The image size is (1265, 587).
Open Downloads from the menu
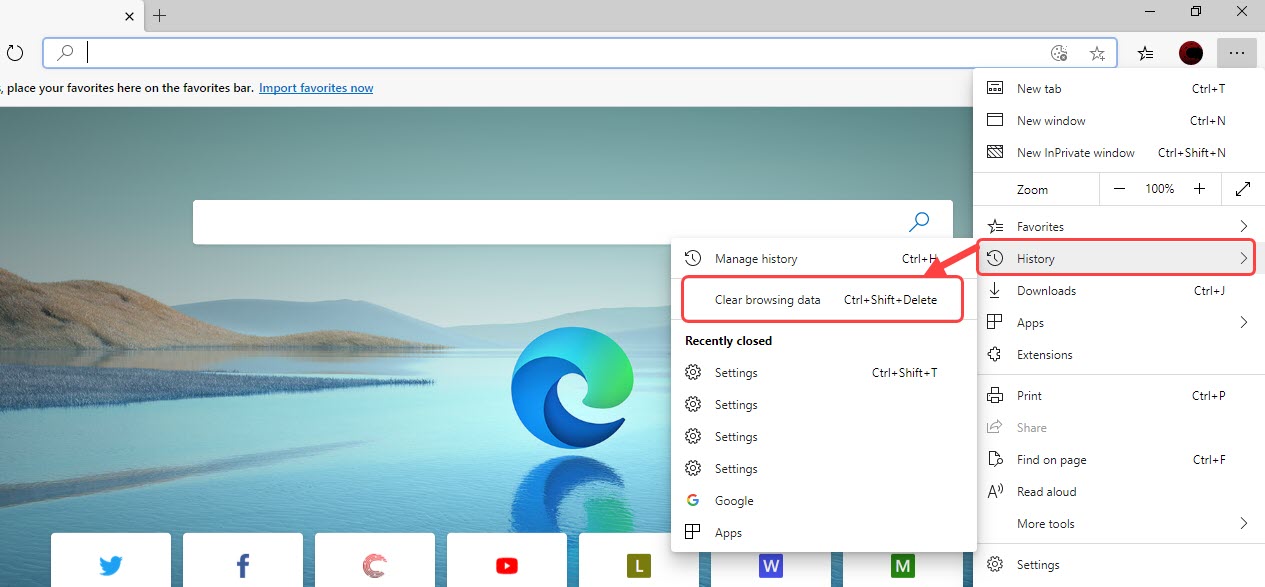tap(1118, 291)
